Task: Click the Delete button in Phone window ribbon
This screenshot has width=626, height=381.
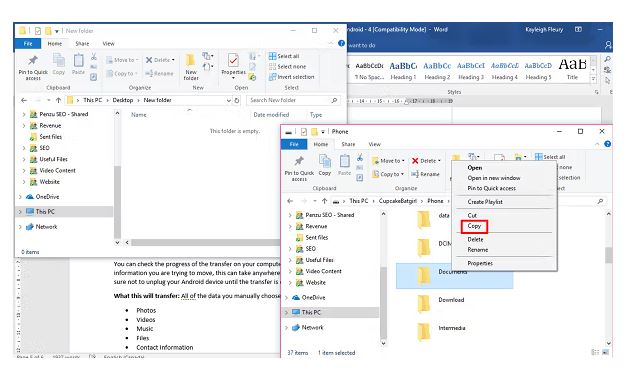Action: [x=426, y=161]
